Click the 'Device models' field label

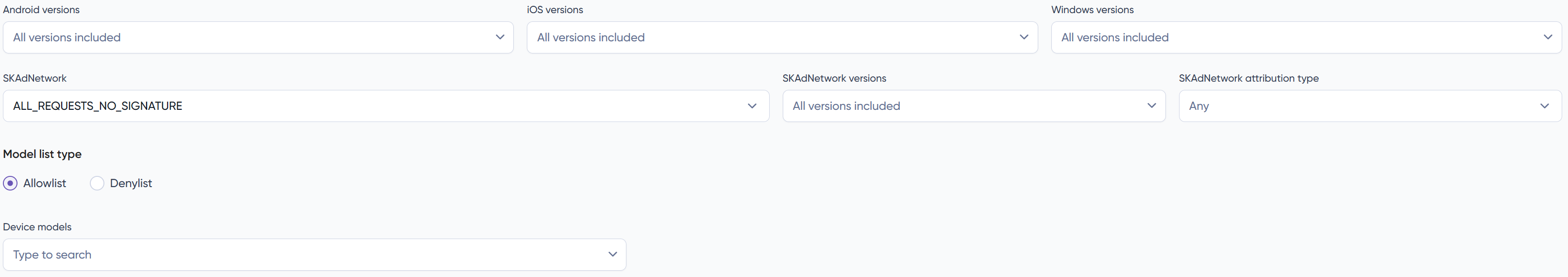click(x=37, y=227)
